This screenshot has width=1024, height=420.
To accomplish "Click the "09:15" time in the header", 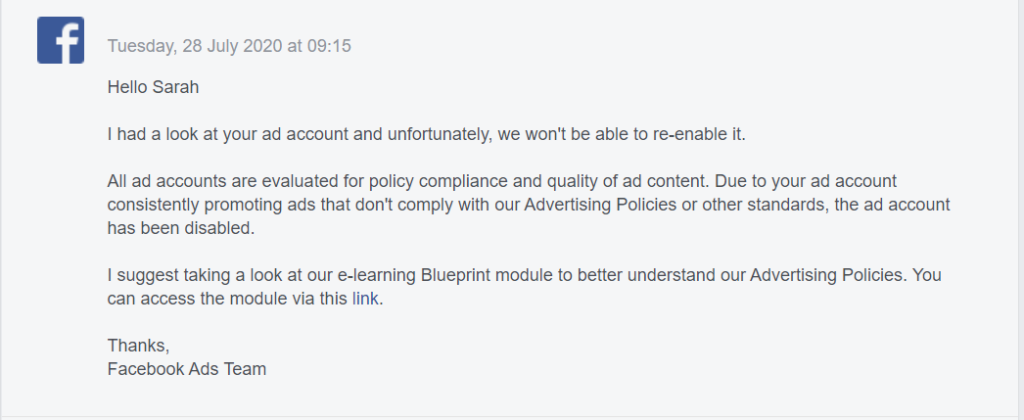I will [331, 46].
